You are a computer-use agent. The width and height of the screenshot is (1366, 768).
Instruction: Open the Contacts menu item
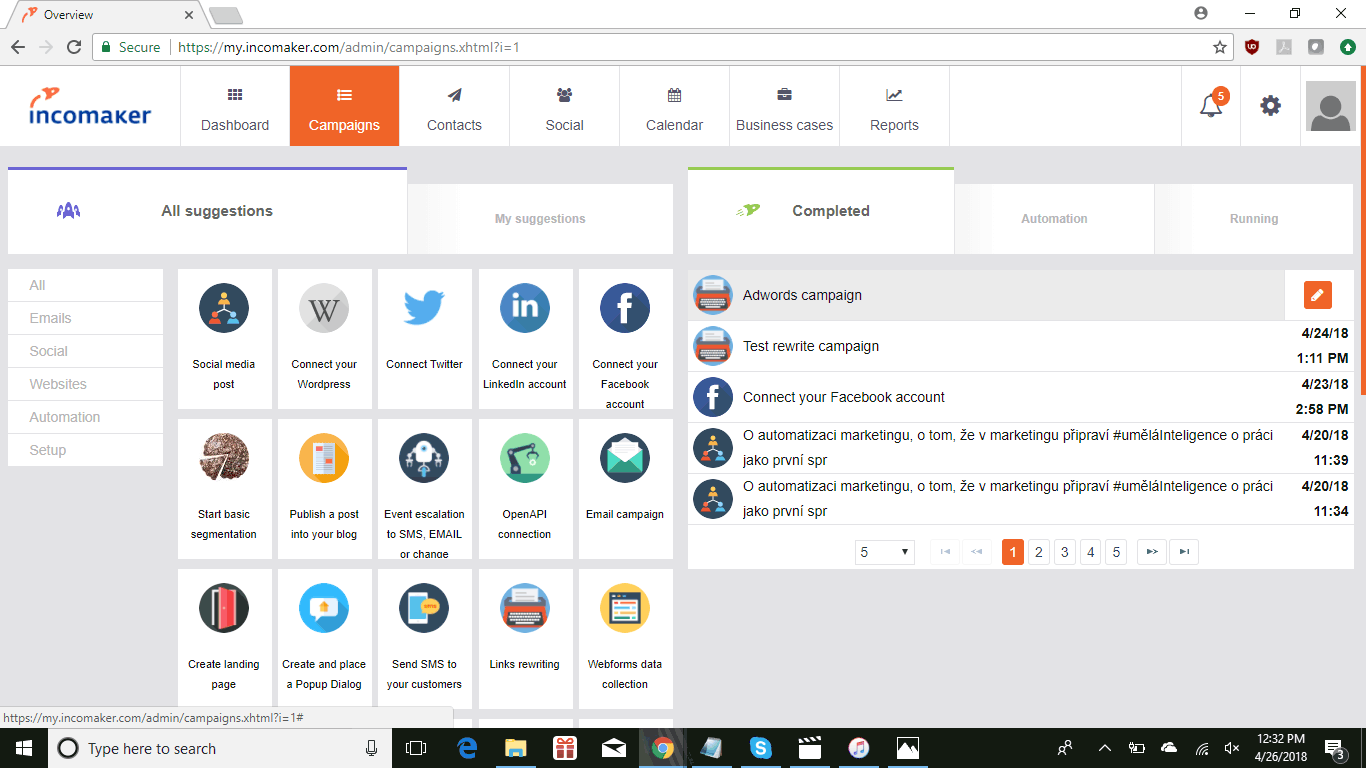pos(454,106)
